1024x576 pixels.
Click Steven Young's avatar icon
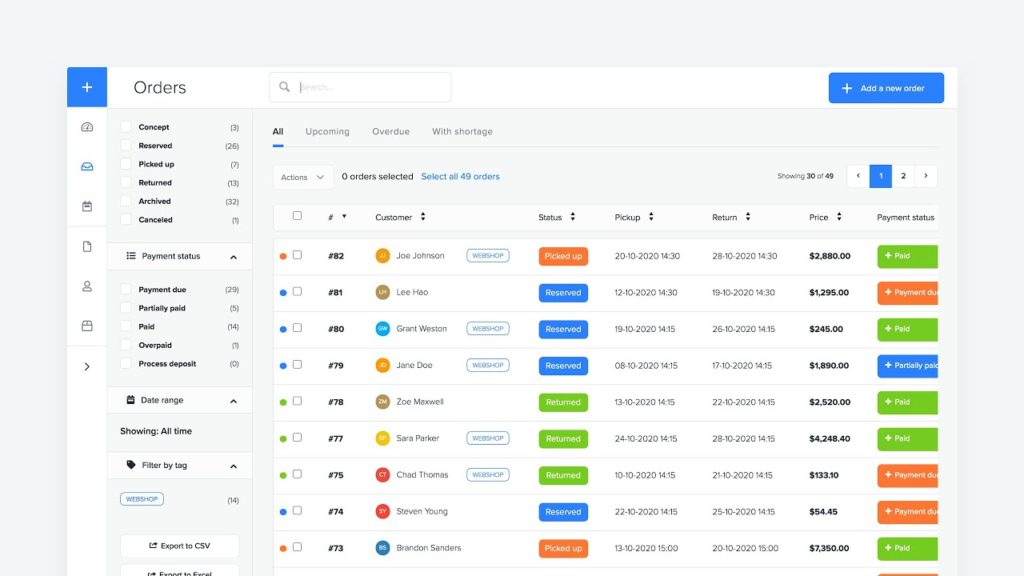(383, 512)
